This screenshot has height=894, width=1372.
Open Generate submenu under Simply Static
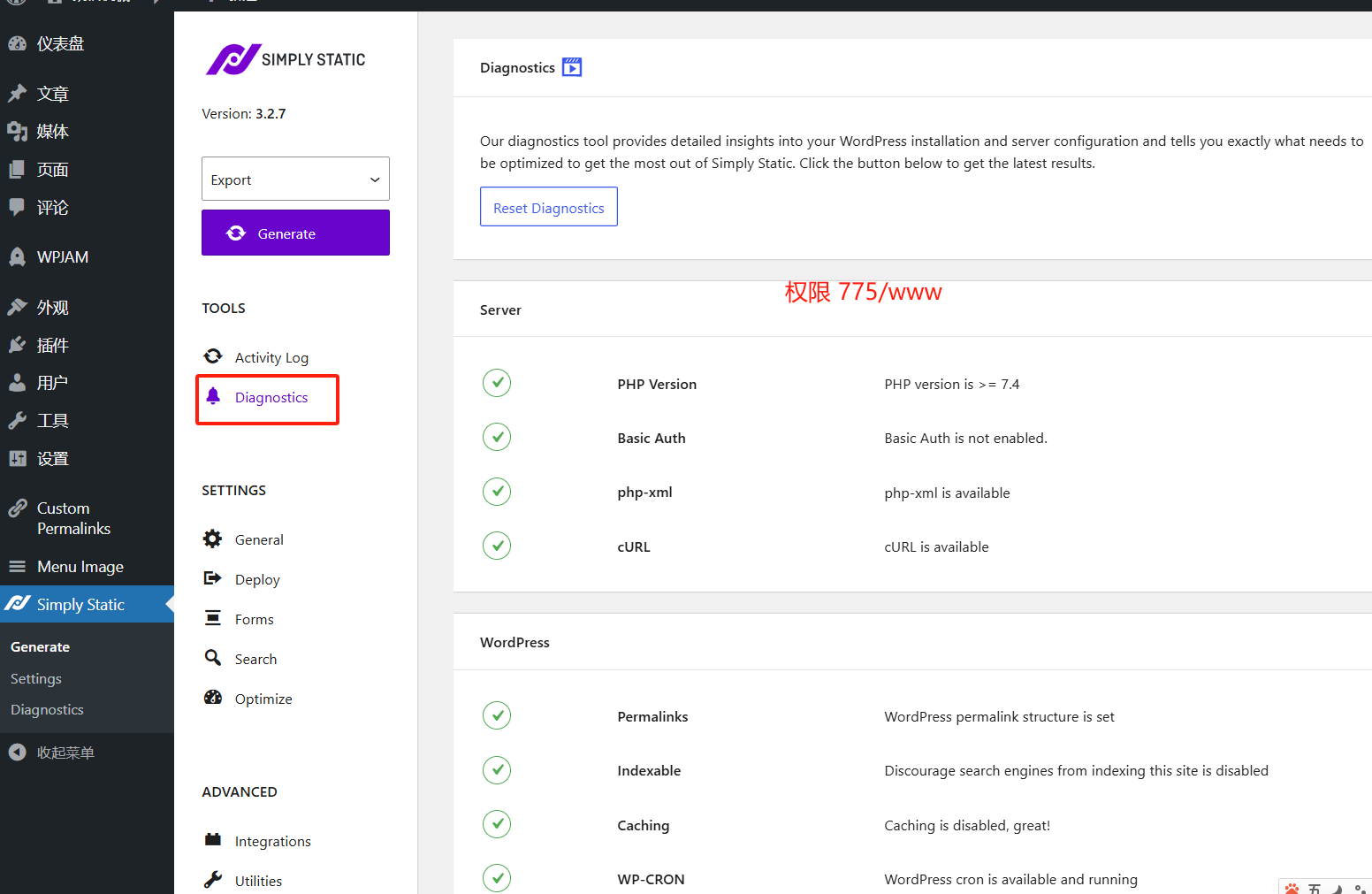pos(40,646)
